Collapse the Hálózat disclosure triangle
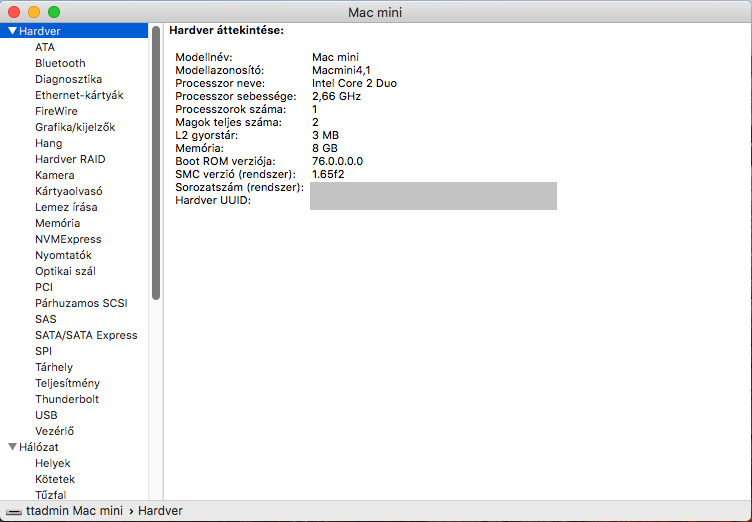752x522 pixels. [x=12, y=447]
